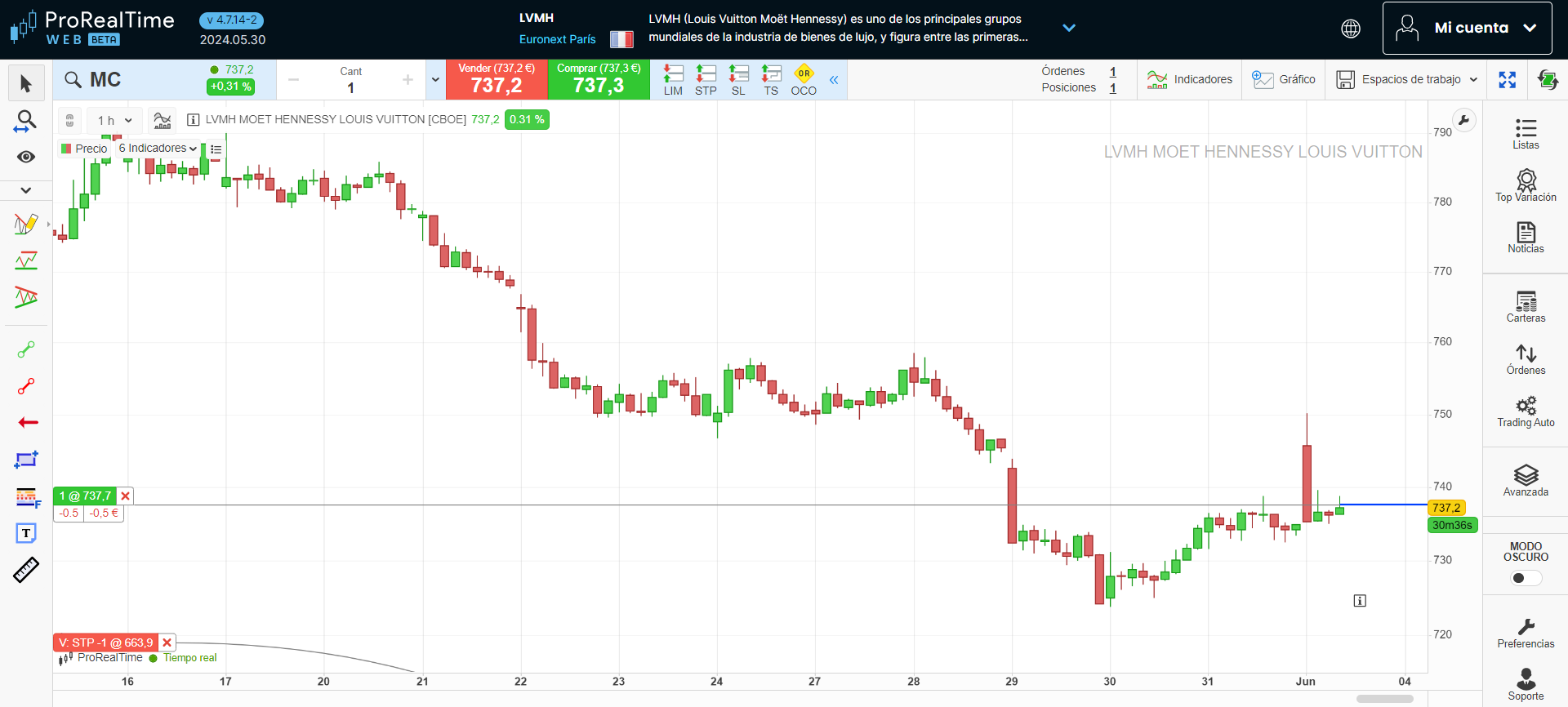Image resolution: width=1568 pixels, height=707 pixels.
Task: Place a LIM limit order
Action: click(x=673, y=80)
